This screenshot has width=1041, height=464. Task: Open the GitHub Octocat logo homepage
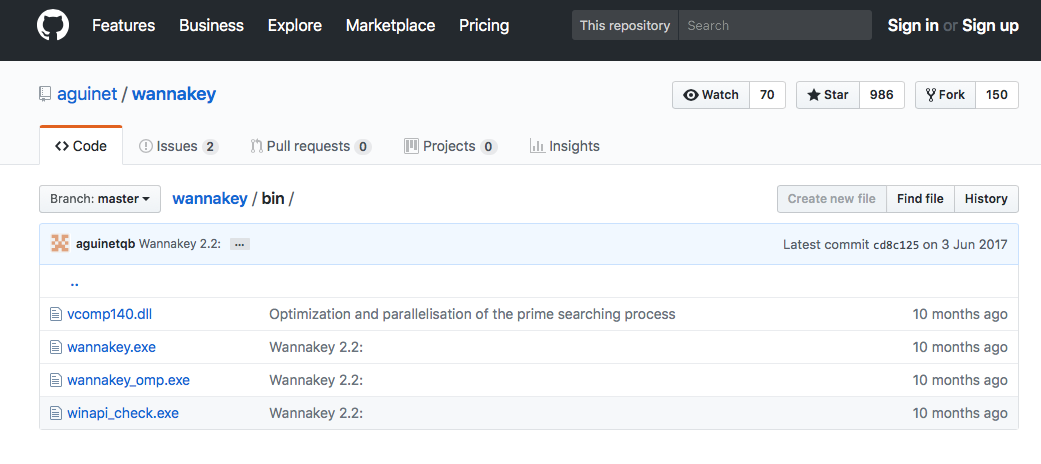(53, 25)
